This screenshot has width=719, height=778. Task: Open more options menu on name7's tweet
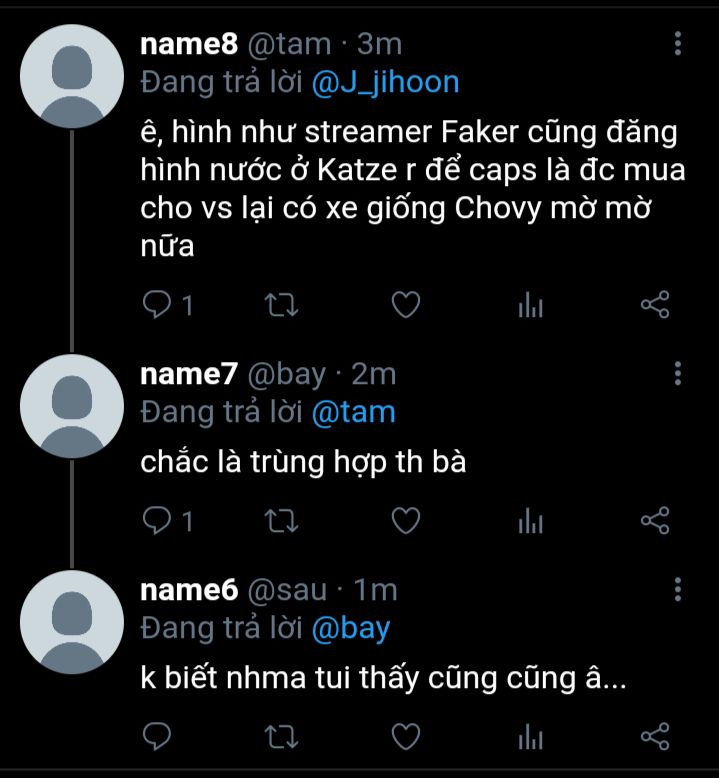click(678, 374)
